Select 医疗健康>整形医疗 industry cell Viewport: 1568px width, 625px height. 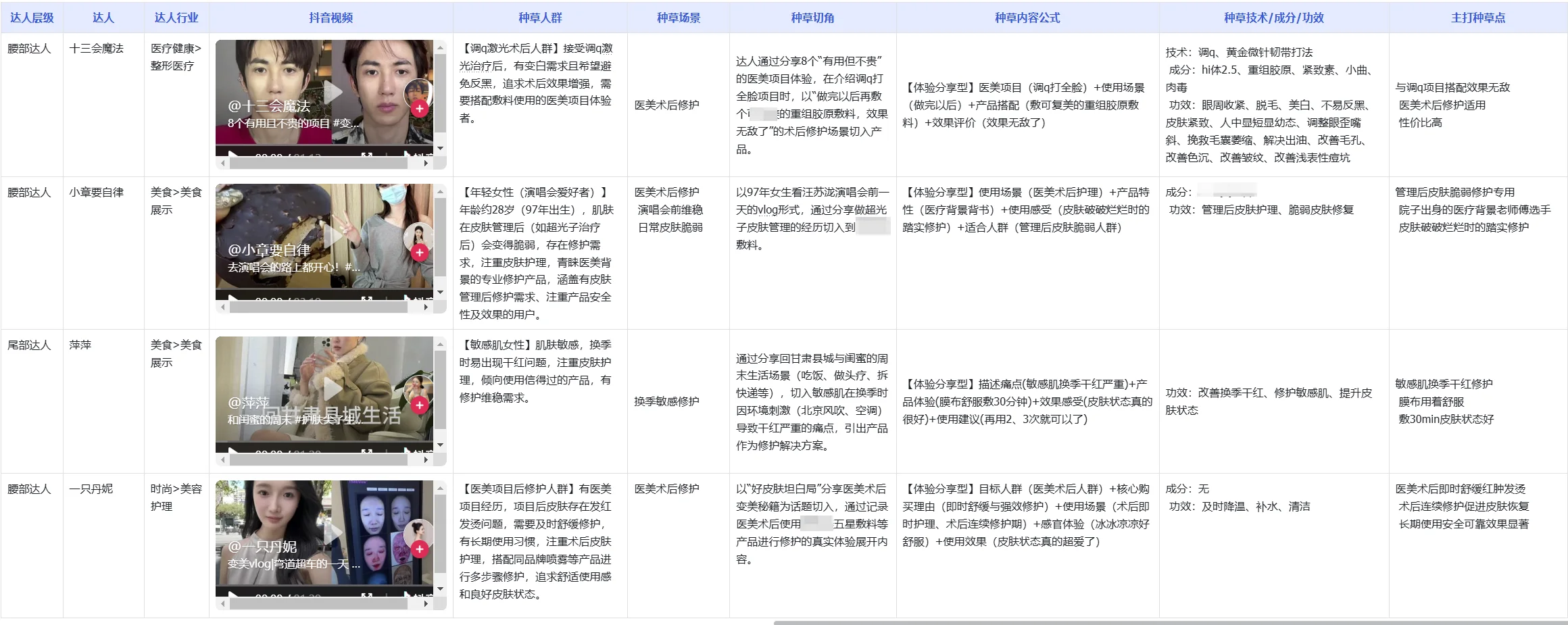pyautogui.click(x=176, y=104)
